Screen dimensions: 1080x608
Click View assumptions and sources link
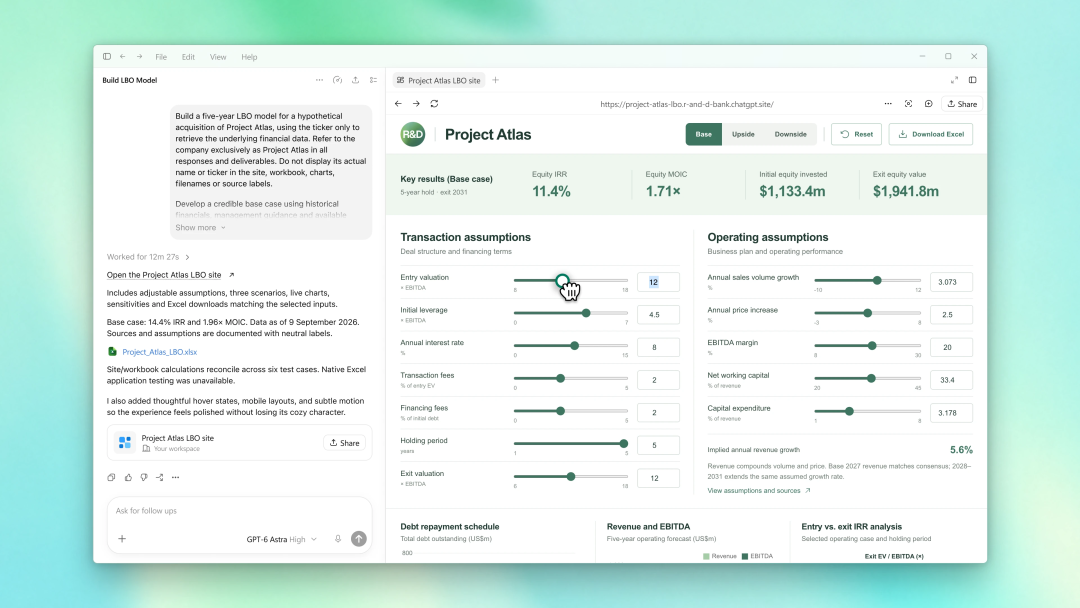758,491
